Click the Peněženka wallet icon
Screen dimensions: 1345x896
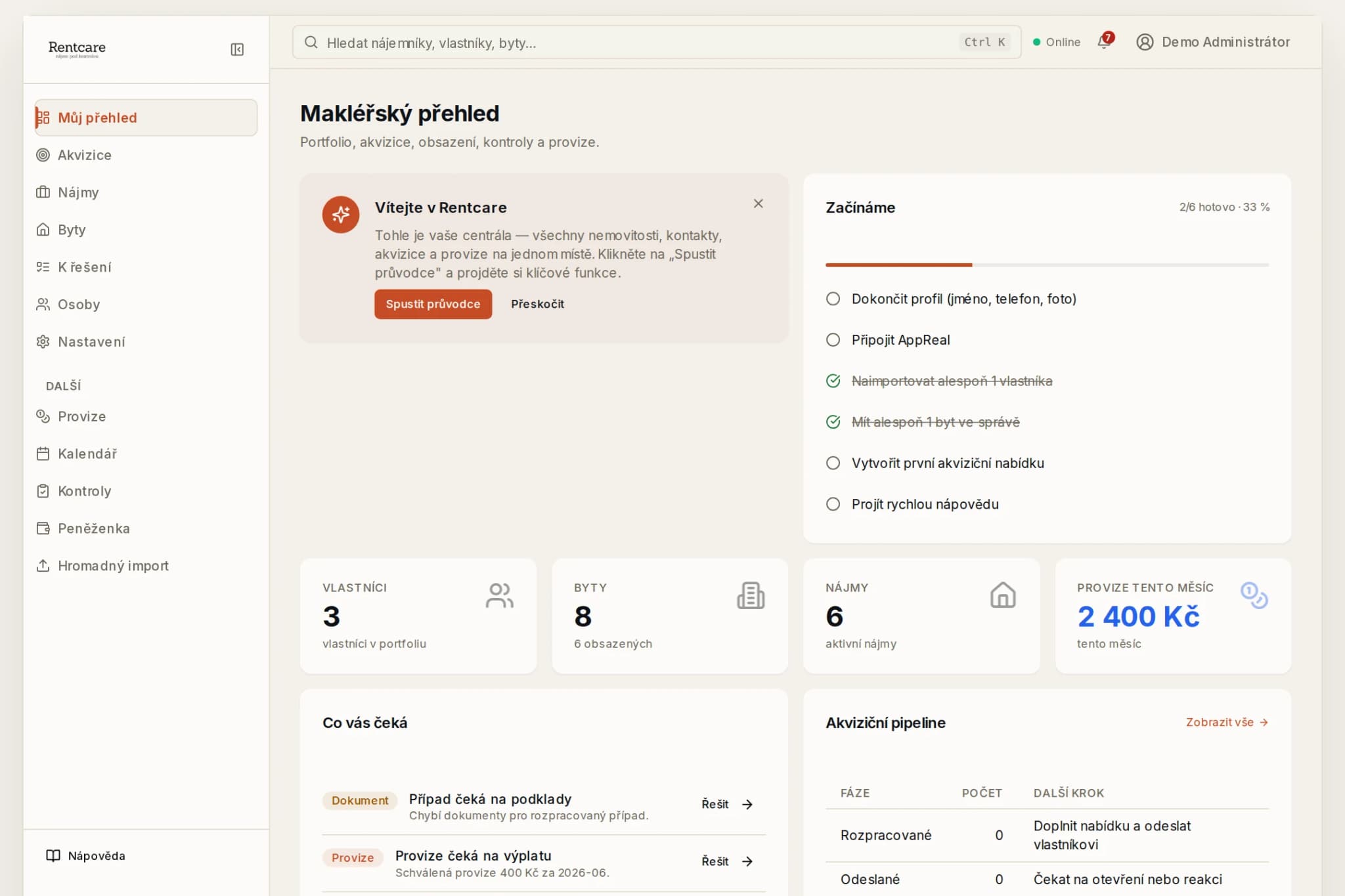pos(43,528)
